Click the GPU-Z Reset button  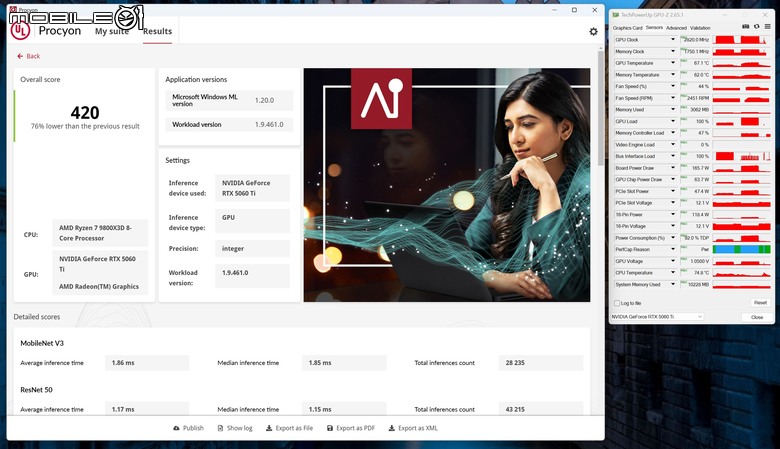pos(760,303)
